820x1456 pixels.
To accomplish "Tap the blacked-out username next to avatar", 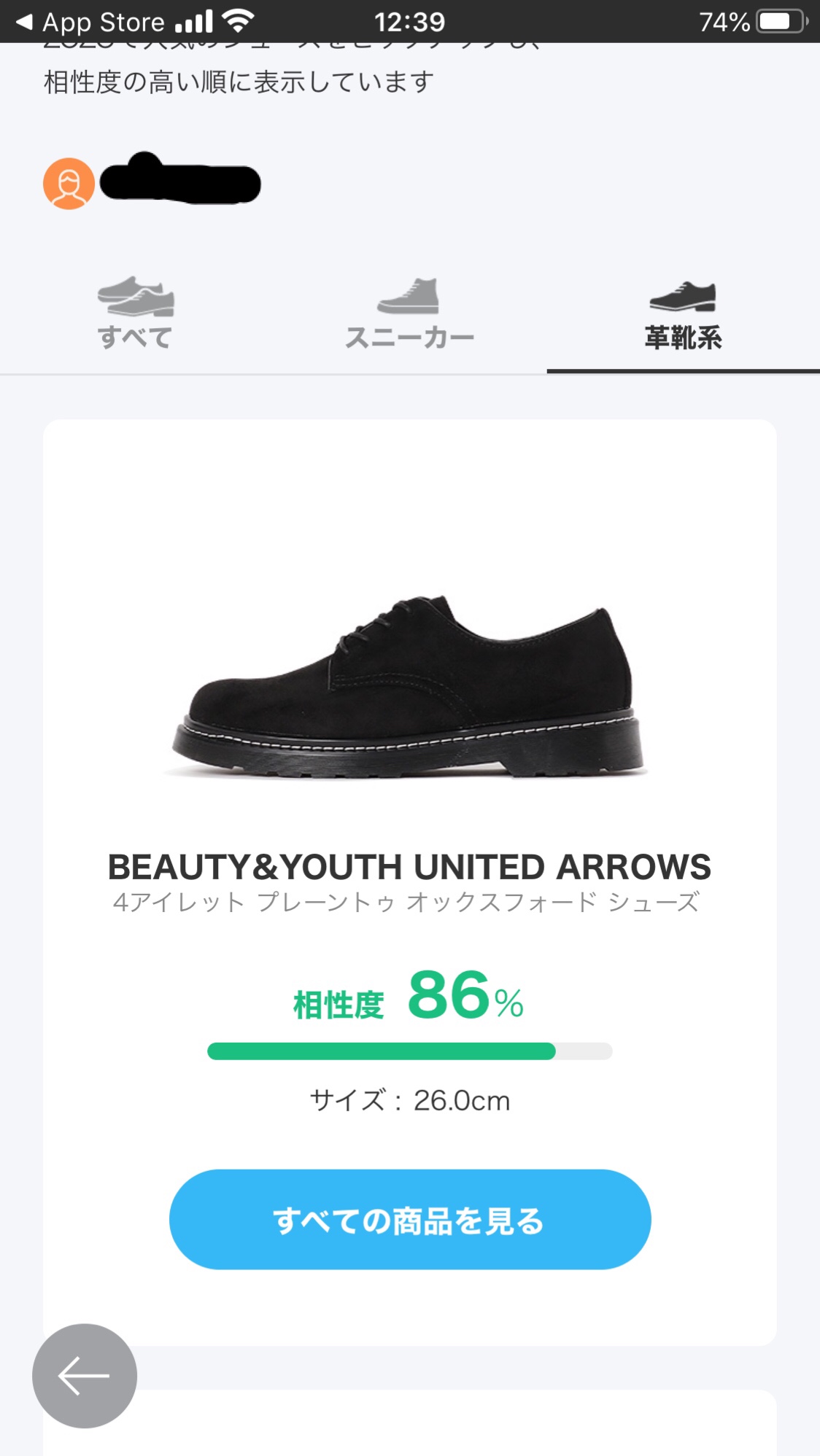I will pyautogui.click(x=180, y=180).
